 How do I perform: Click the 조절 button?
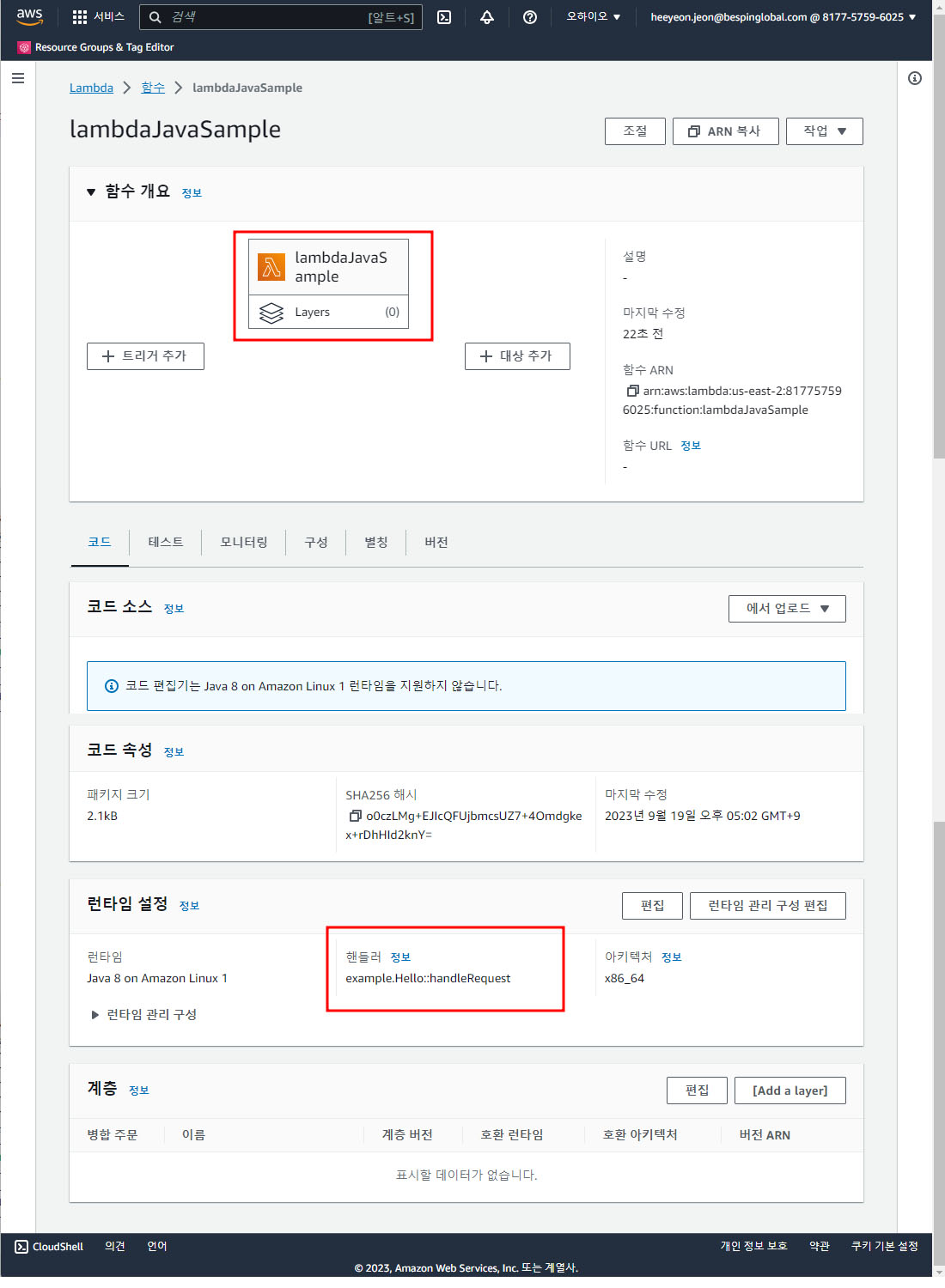point(635,131)
